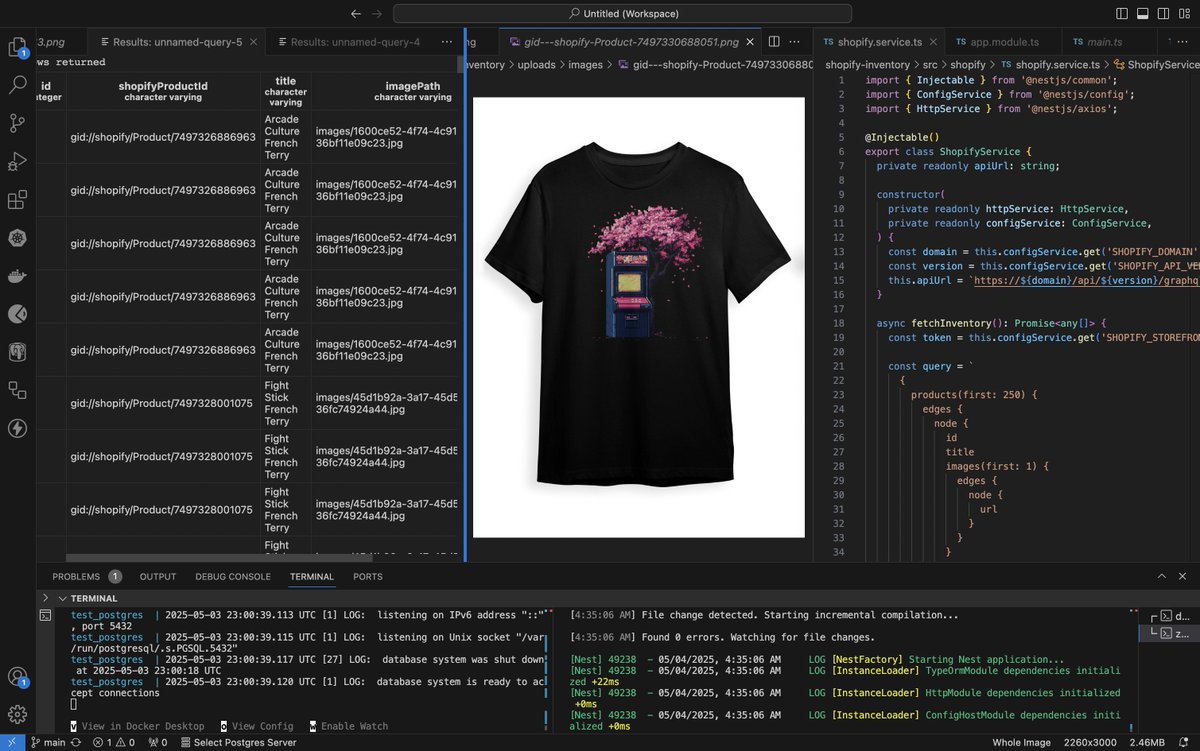Toggle the split editor layout icon
This screenshot has height=751, width=1200.
[773, 41]
